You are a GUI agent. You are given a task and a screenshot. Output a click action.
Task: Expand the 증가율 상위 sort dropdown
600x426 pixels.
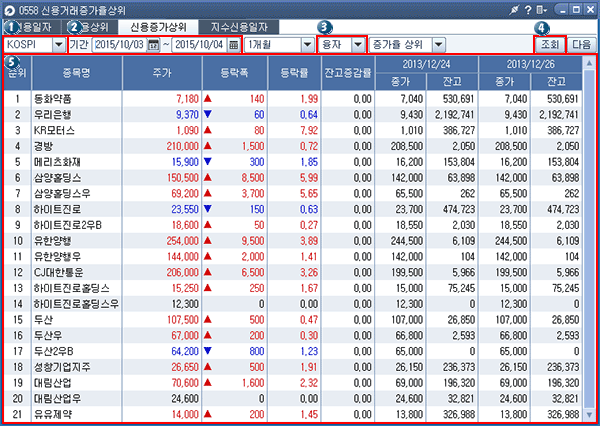coord(439,45)
